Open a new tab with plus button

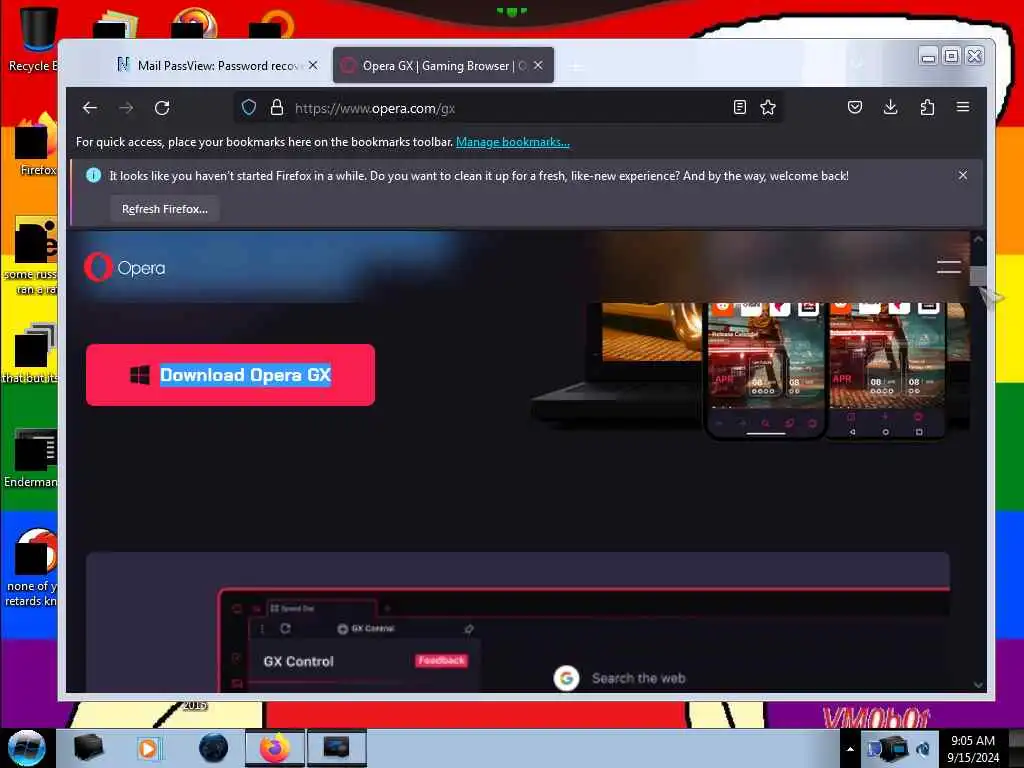(x=576, y=67)
